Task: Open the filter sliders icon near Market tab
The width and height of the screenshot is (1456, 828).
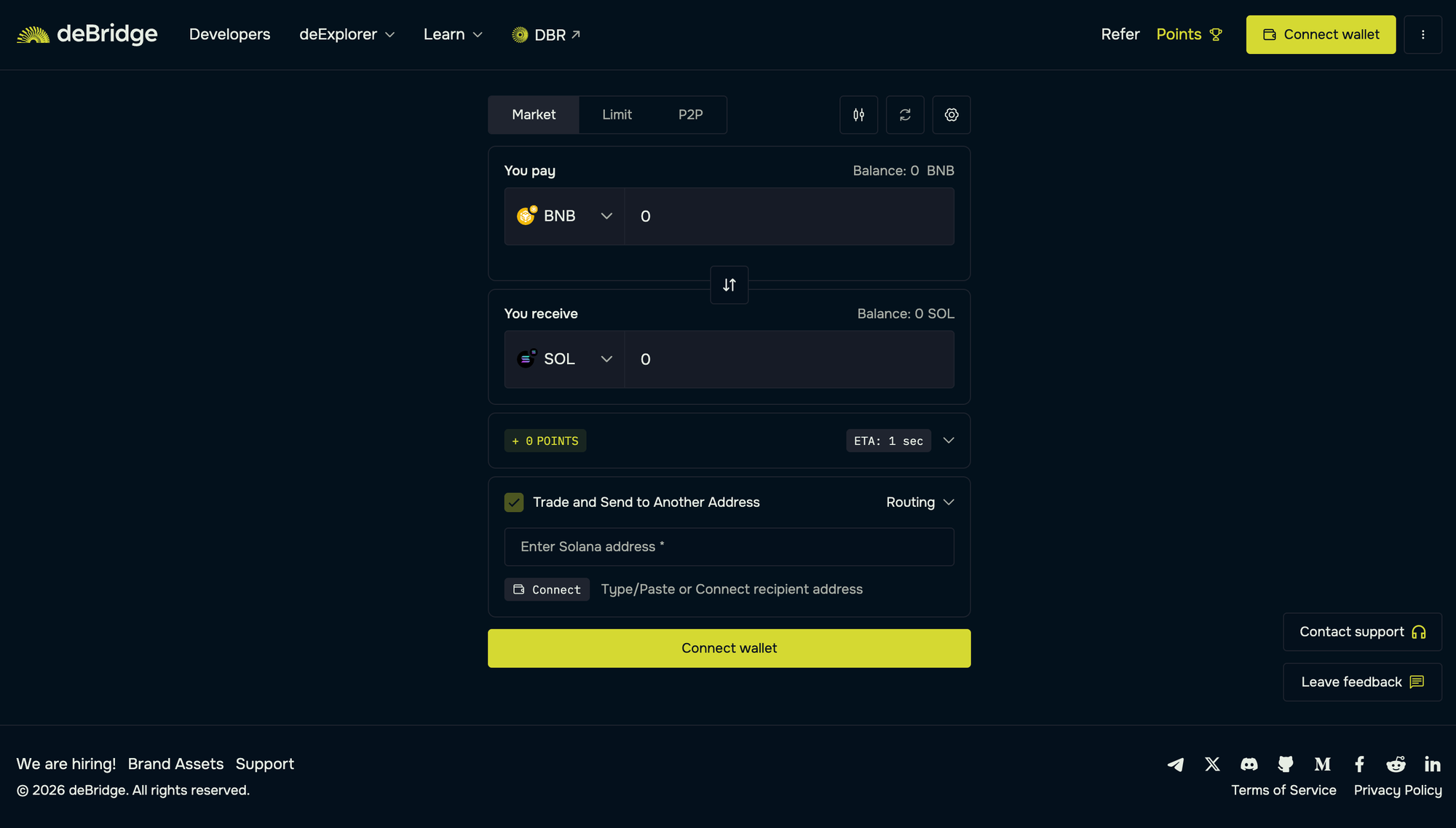Action: (858, 114)
